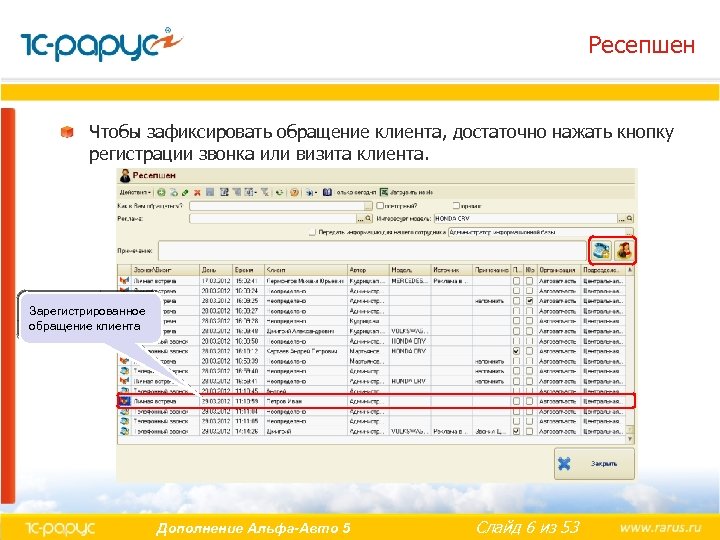Click the Модель column header
This screenshot has height=540, width=720.
click(x=410, y=270)
